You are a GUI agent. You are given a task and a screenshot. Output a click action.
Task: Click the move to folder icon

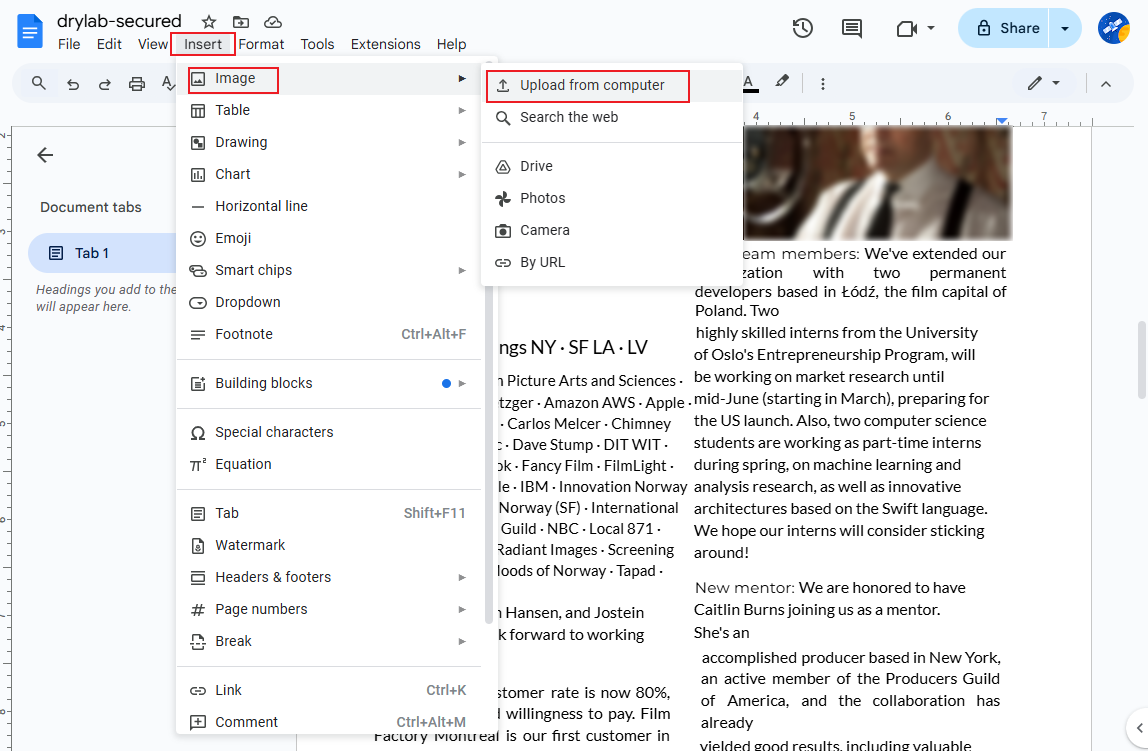point(241,22)
